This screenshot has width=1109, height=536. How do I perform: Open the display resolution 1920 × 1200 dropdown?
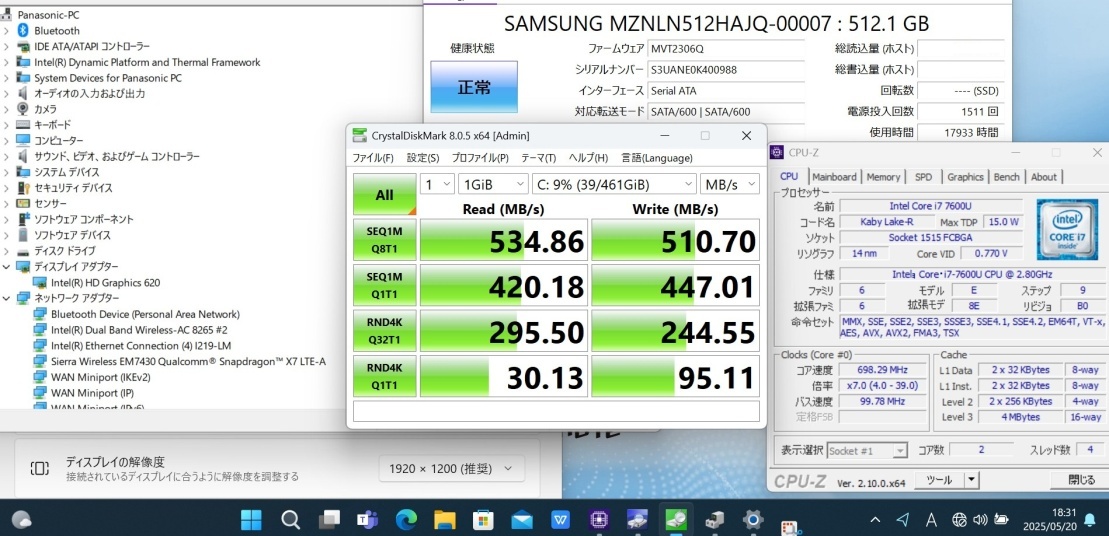click(x=452, y=468)
